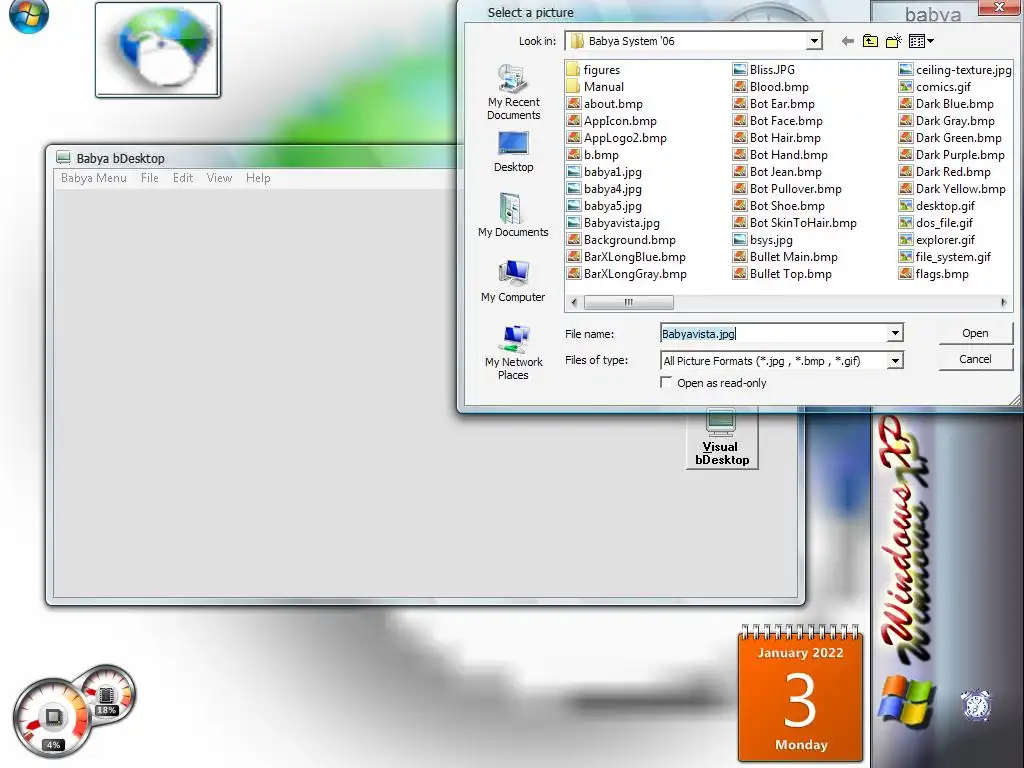Click the Back arrow in dialog toolbar
Screen dimensions: 1024x768
[x=848, y=41]
